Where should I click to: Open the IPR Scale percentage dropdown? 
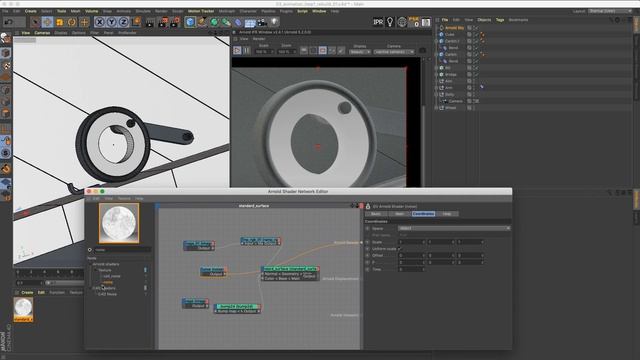click(x=264, y=52)
